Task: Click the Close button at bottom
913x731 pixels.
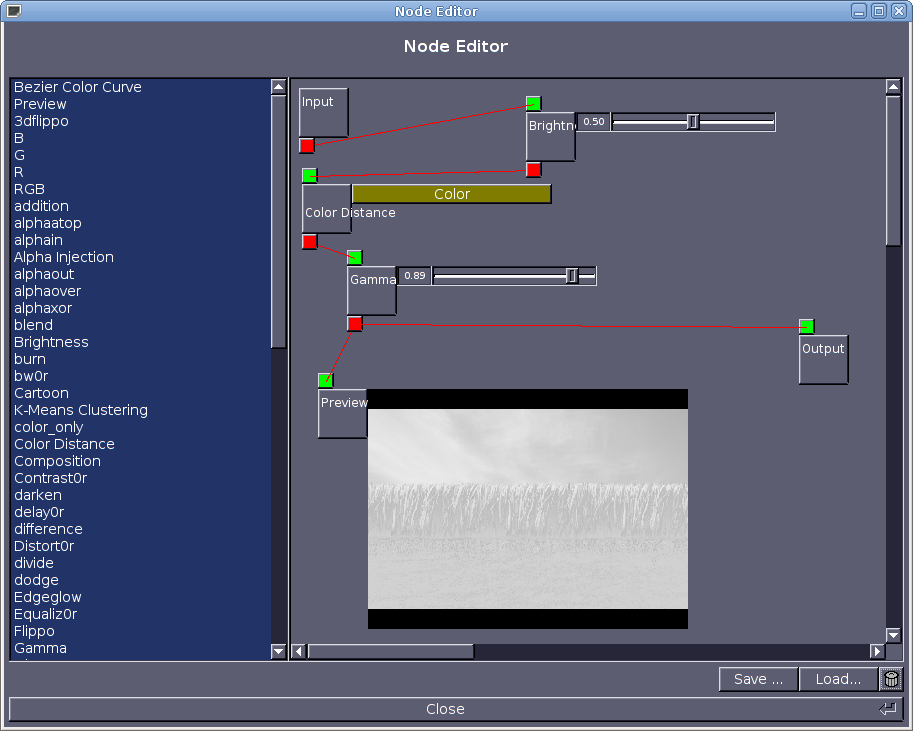Action: point(456,709)
